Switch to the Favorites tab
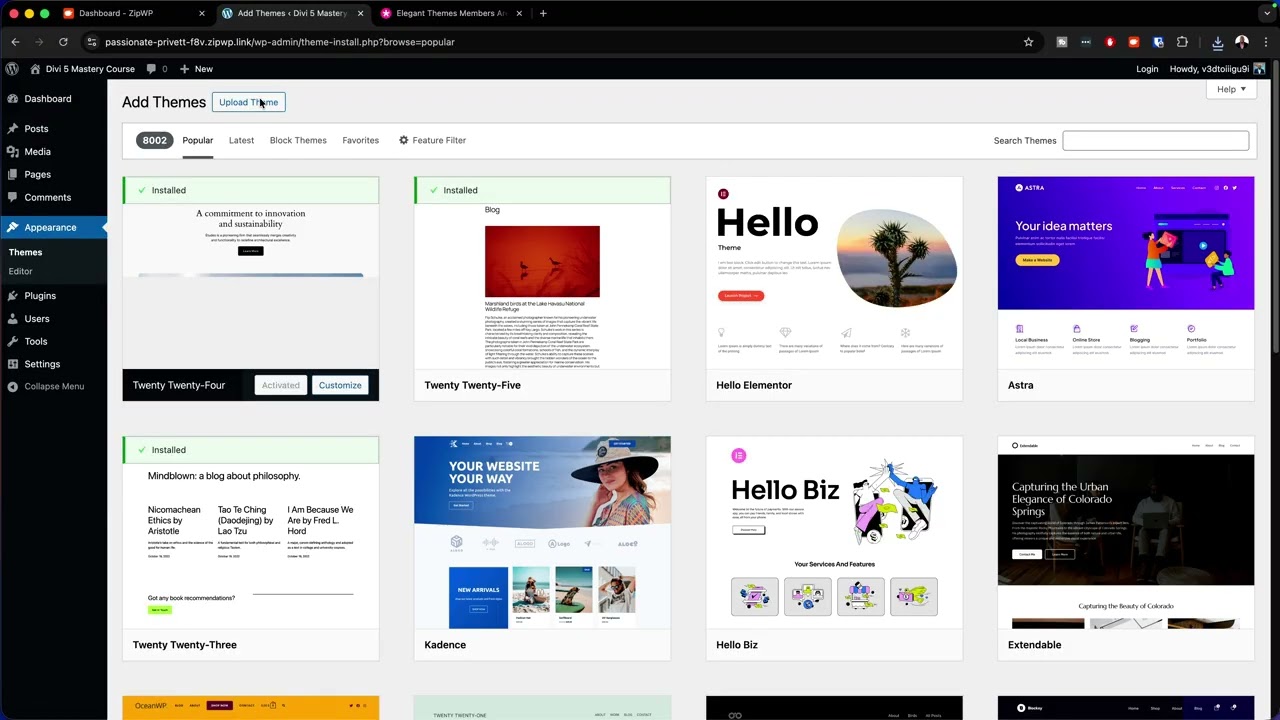The image size is (1280, 720). 360,141
